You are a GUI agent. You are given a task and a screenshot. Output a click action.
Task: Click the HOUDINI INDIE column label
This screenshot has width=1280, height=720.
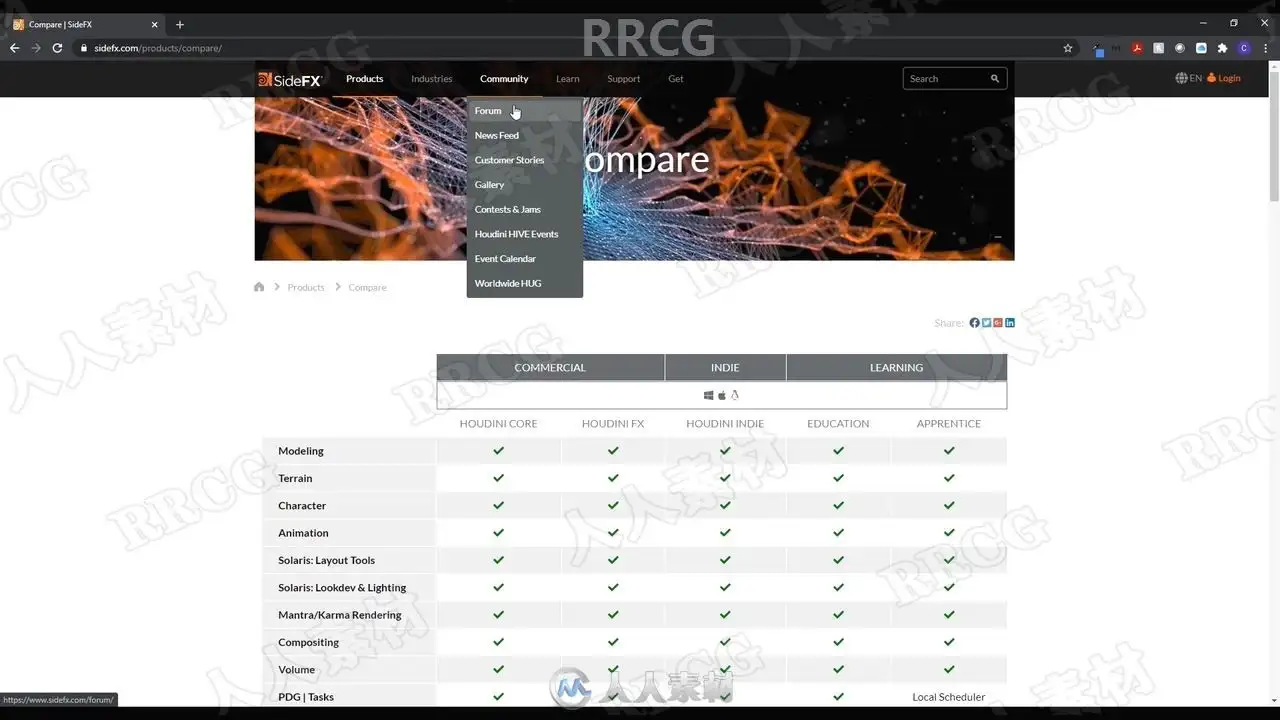coord(725,424)
